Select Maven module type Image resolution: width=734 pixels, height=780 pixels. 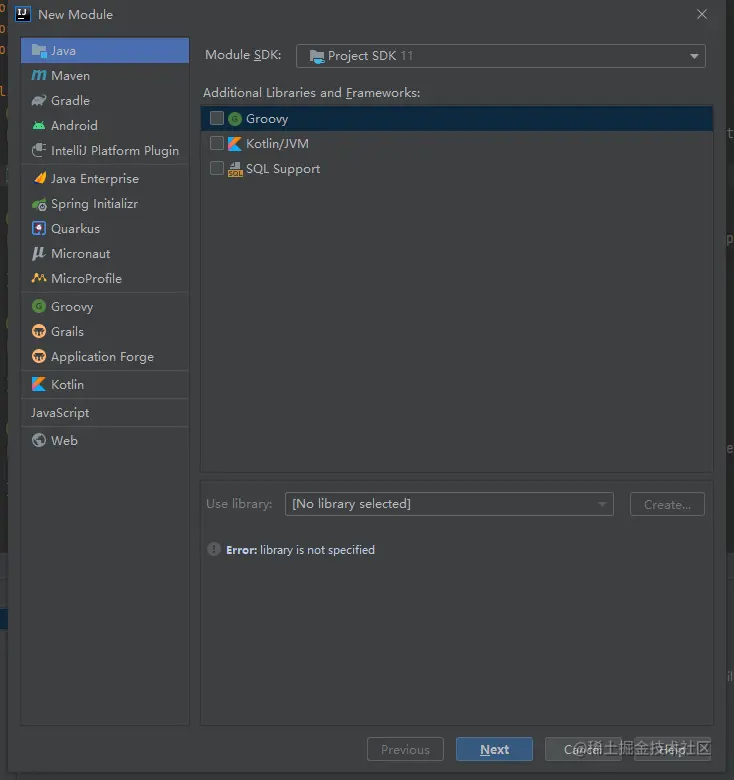(105, 76)
